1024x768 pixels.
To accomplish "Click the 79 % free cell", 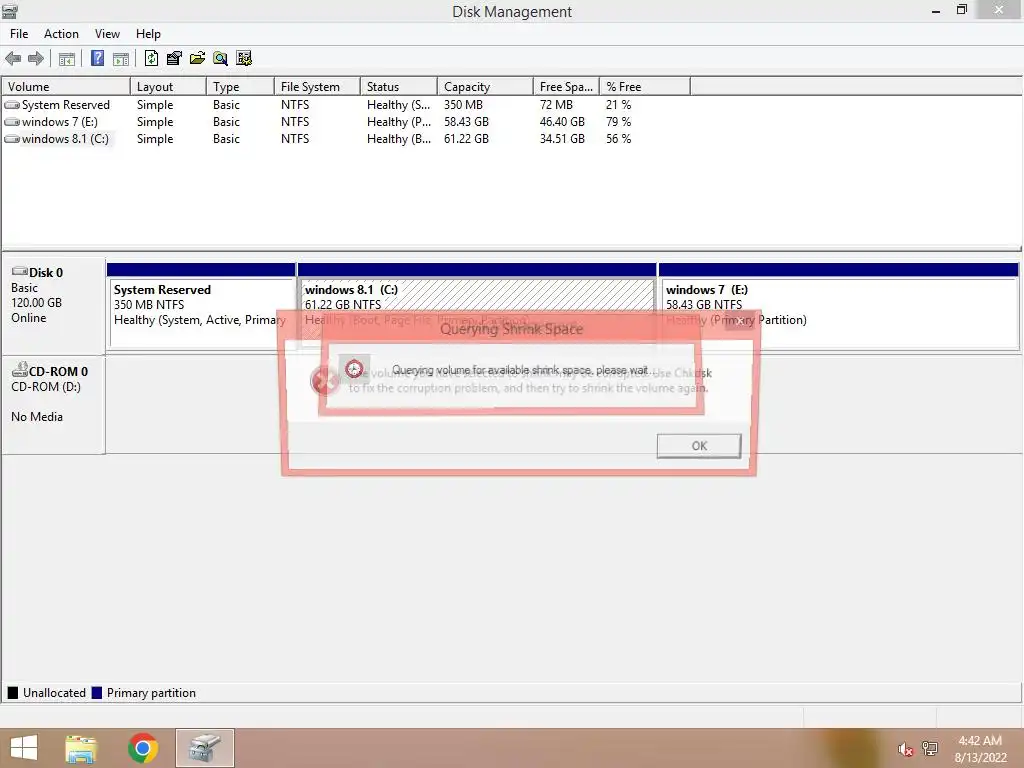I will (x=618, y=121).
